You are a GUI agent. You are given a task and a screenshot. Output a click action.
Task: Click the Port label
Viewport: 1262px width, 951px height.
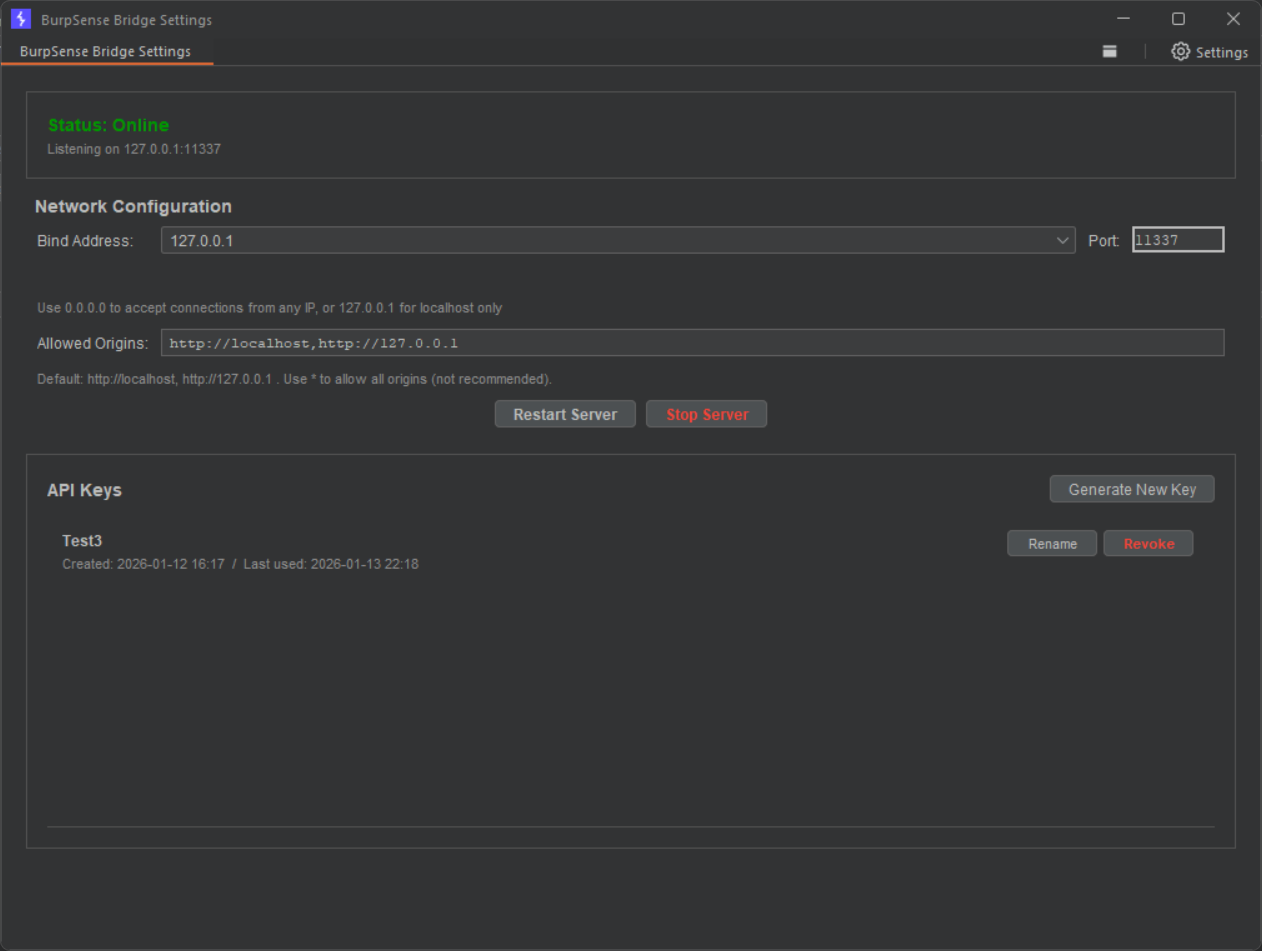[x=1103, y=241]
